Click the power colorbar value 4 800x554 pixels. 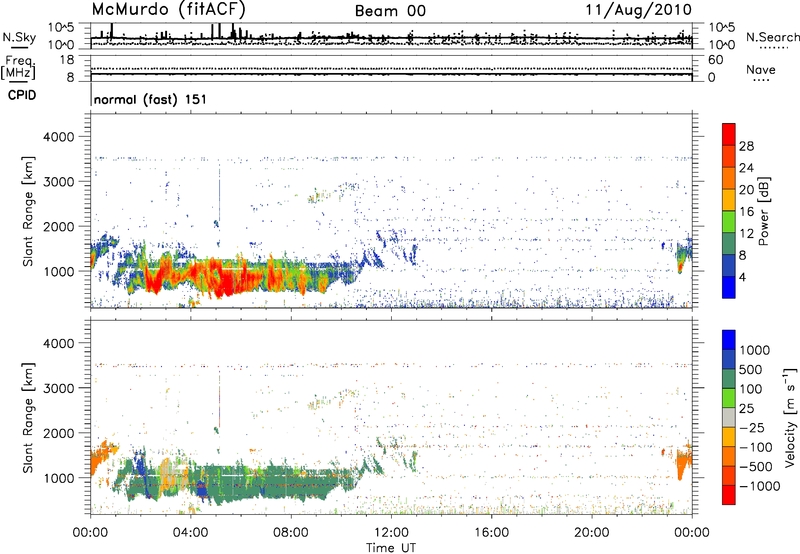click(x=742, y=277)
